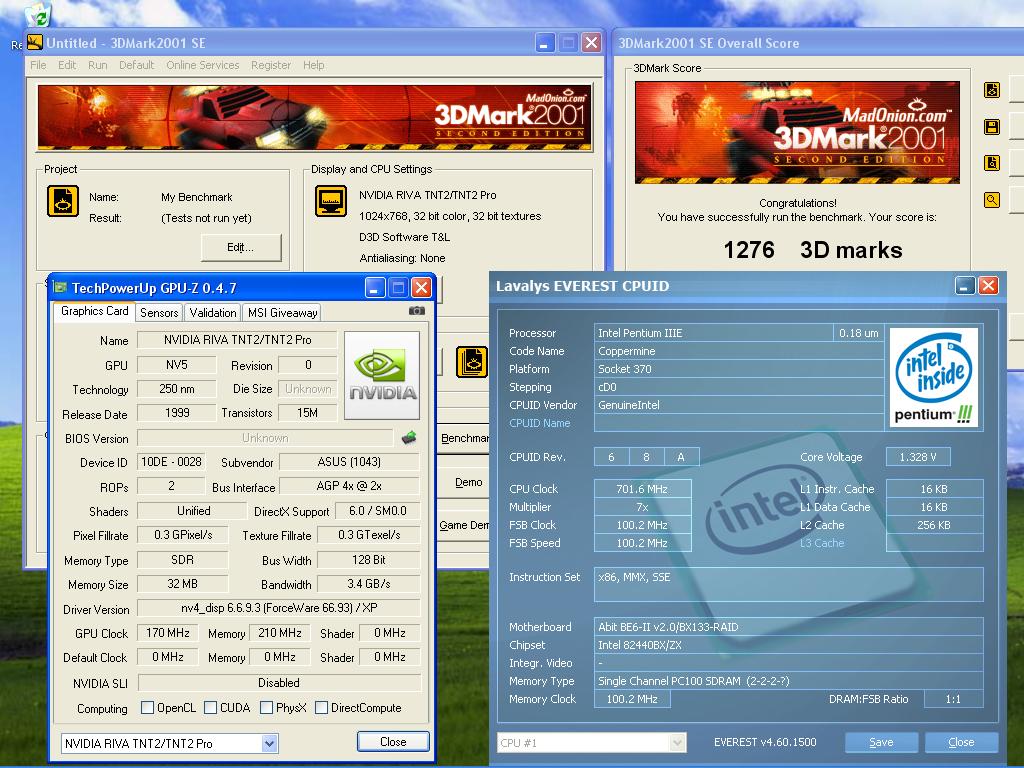Image resolution: width=1024 pixels, height=768 pixels.
Task: Click the top yellow icon in Overall Score window
Action: coord(991,90)
